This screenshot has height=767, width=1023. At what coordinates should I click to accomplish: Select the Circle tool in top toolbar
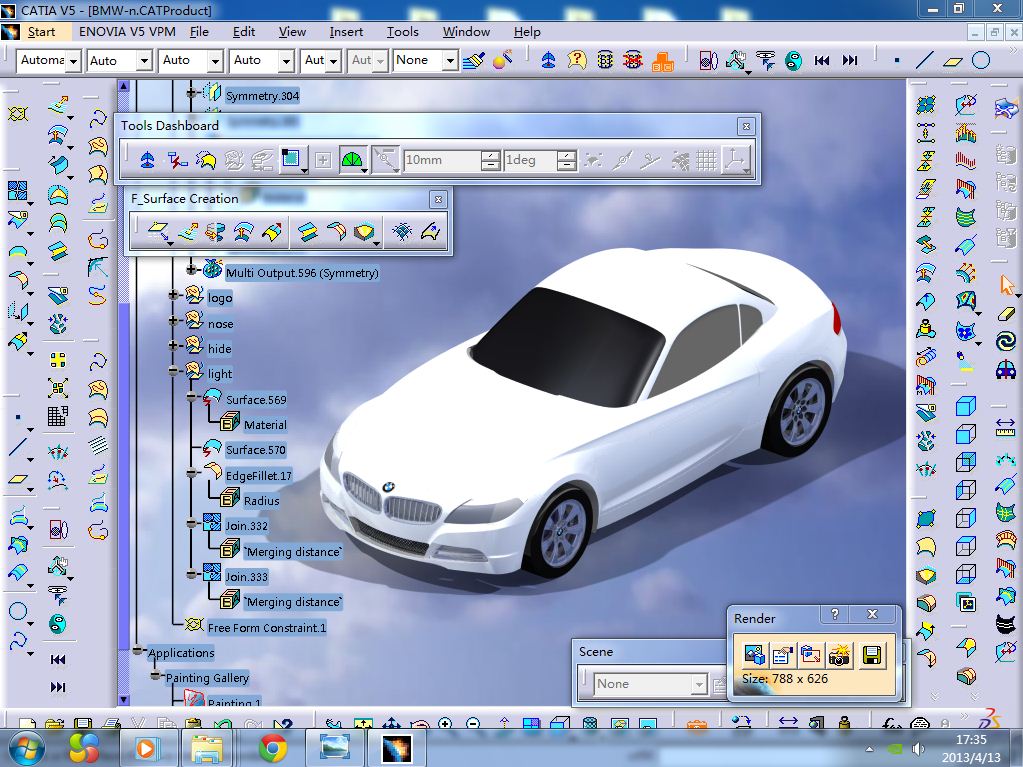coord(981,61)
